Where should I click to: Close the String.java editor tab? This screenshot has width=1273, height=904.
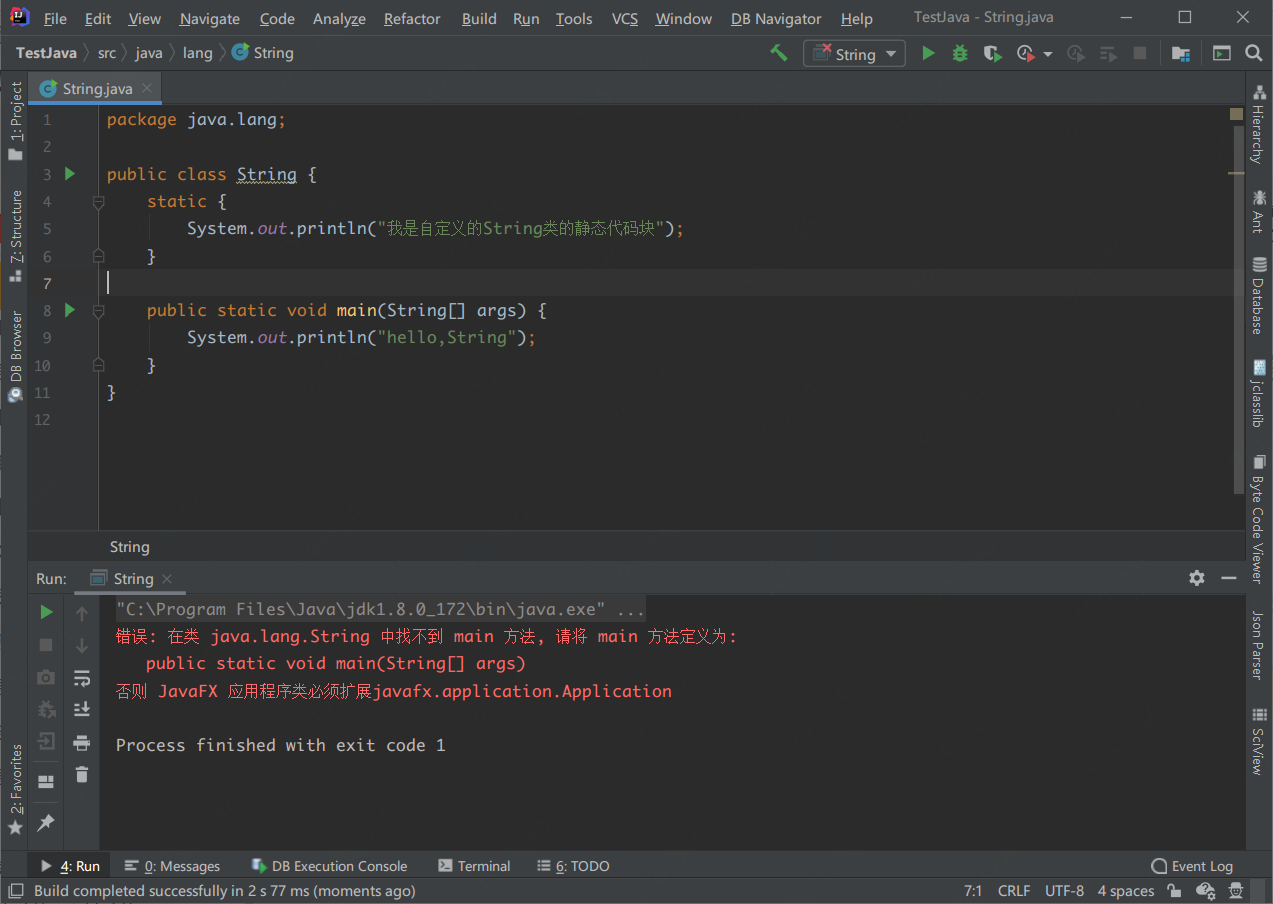(147, 88)
